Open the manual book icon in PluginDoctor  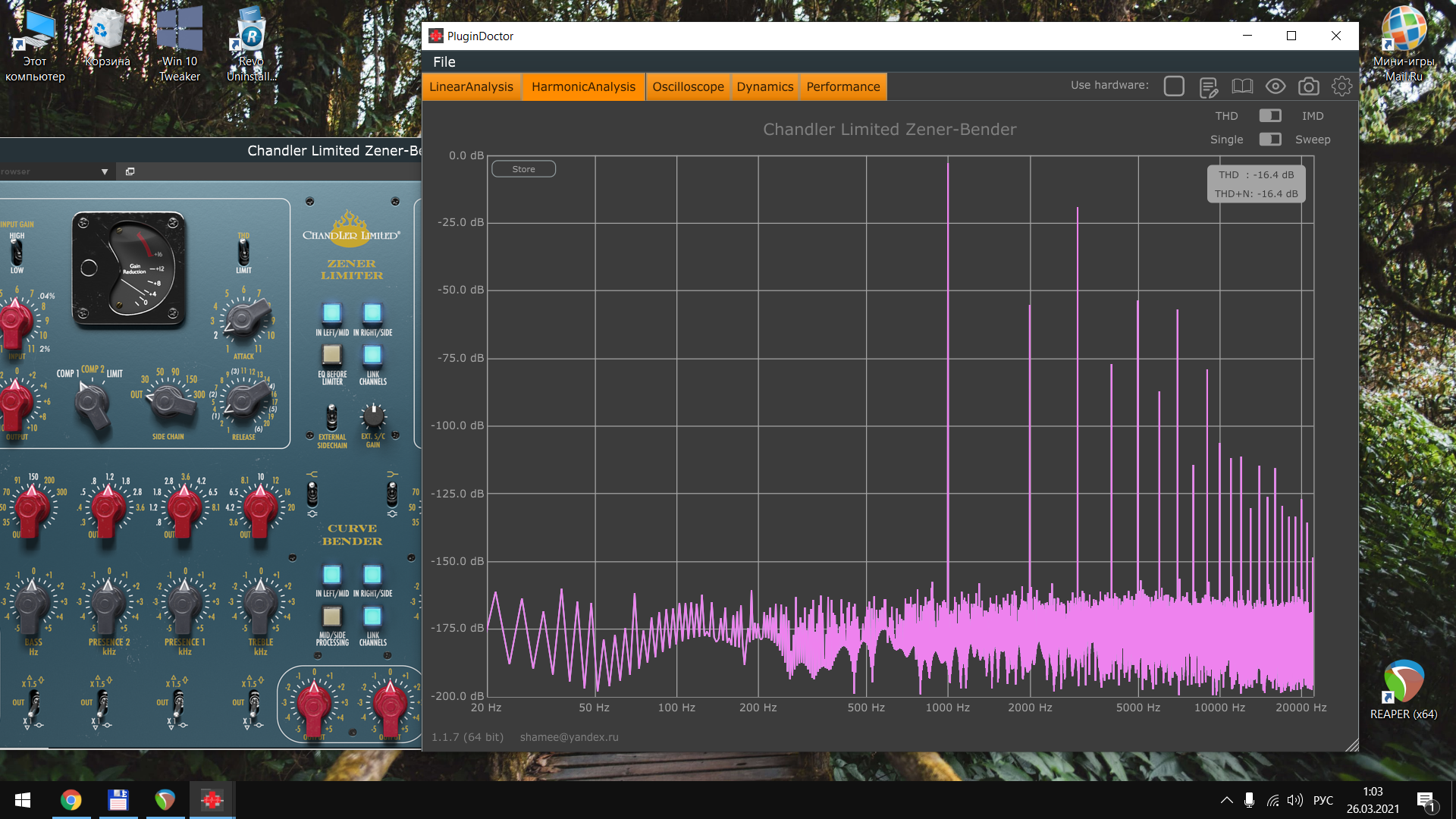point(1242,86)
